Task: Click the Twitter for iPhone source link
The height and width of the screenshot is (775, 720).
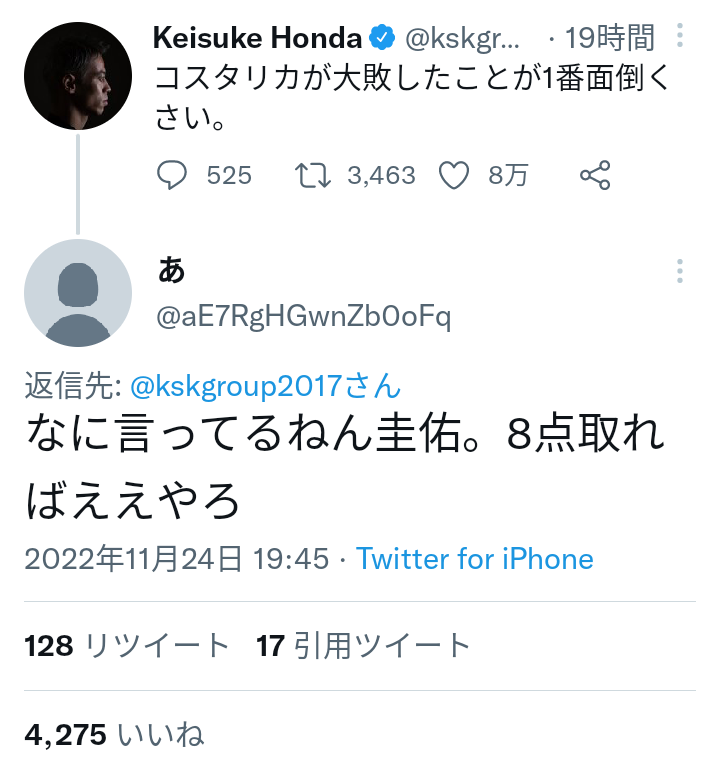Action: [474, 559]
